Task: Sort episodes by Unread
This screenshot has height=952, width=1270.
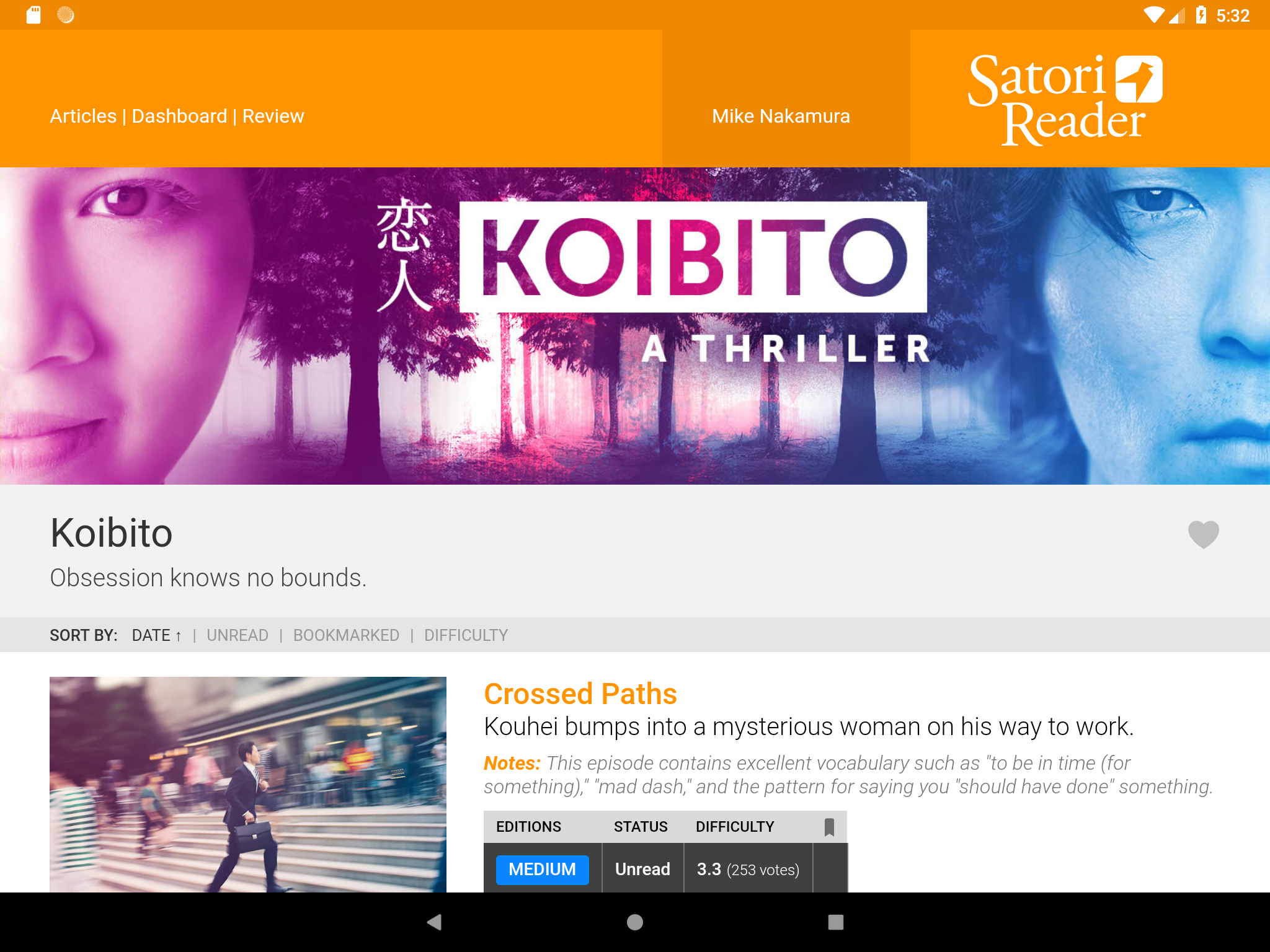Action: pos(238,635)
